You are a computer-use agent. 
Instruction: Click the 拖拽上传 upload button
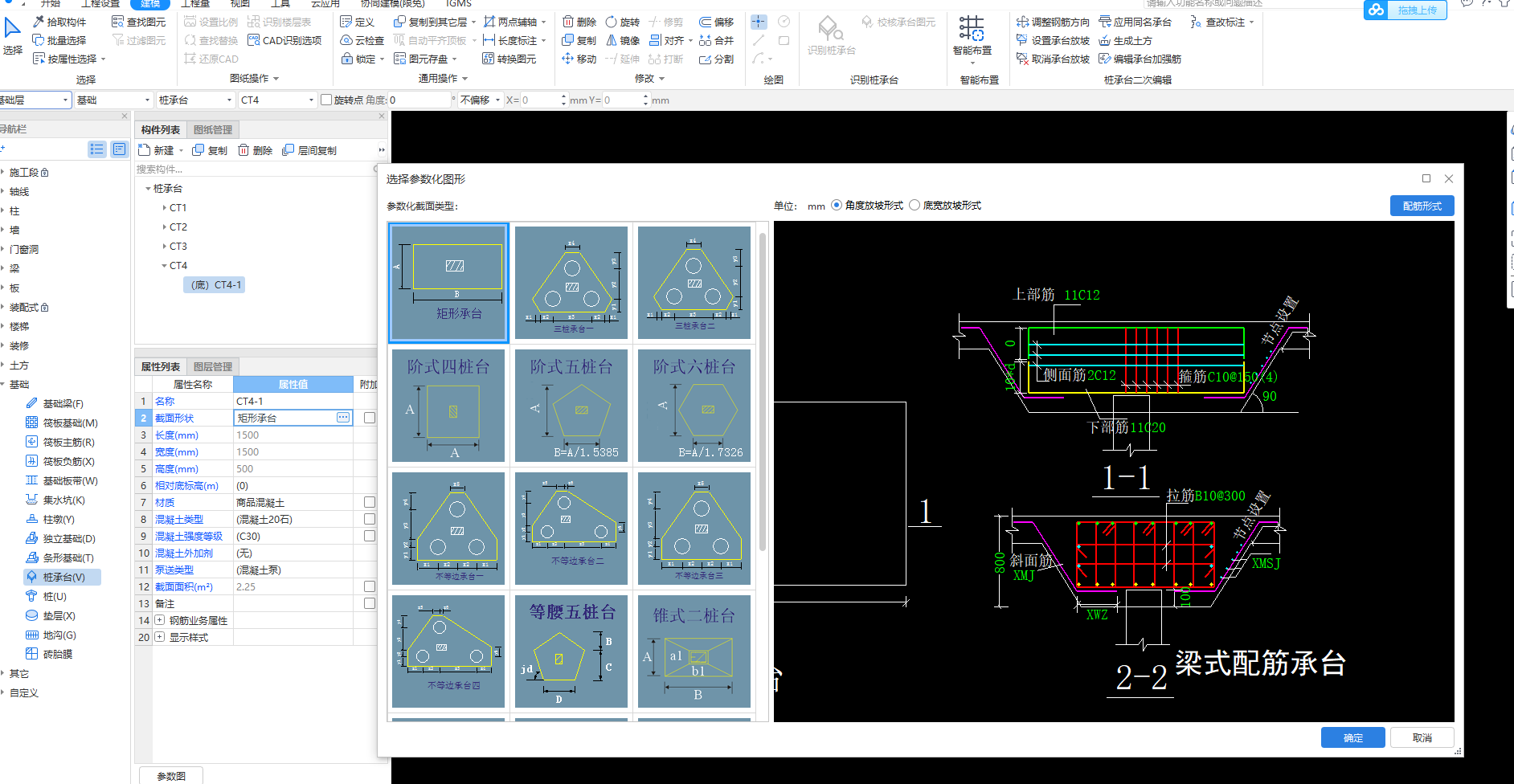1406,10
